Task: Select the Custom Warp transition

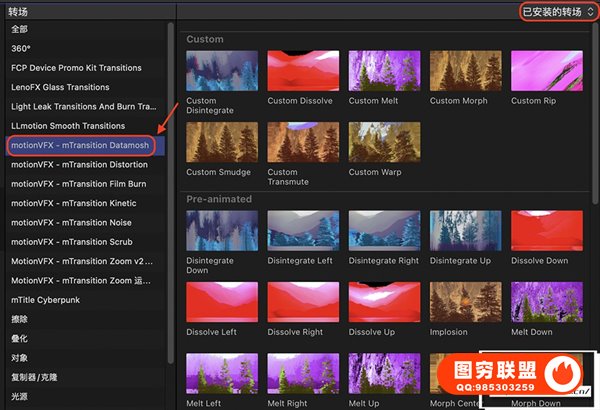Action: point(384,142)
